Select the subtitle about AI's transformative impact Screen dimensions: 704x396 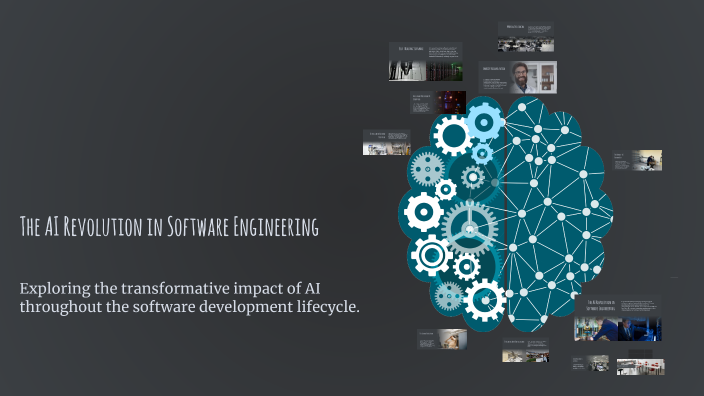tap(189, 298)
